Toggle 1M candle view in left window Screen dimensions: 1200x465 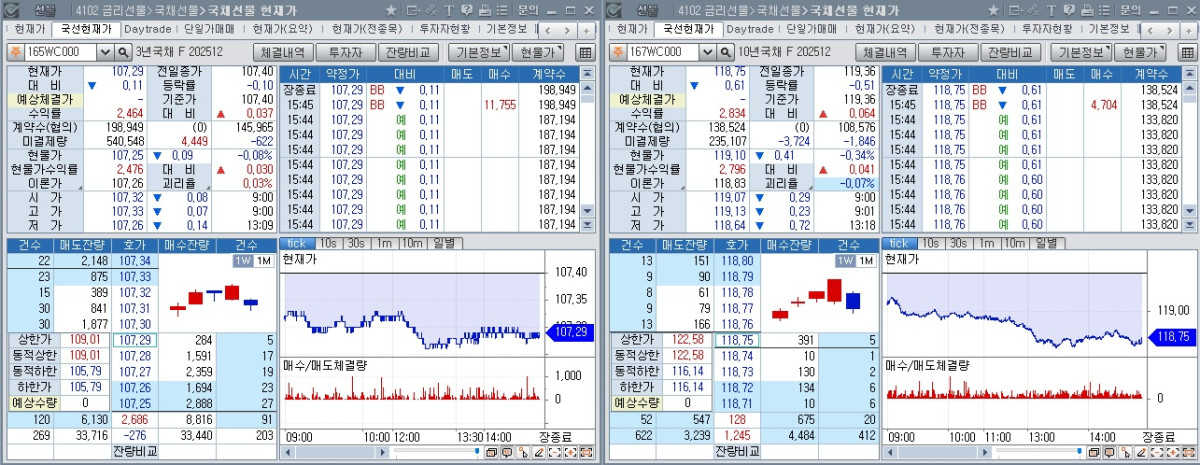tap(263, 261)
